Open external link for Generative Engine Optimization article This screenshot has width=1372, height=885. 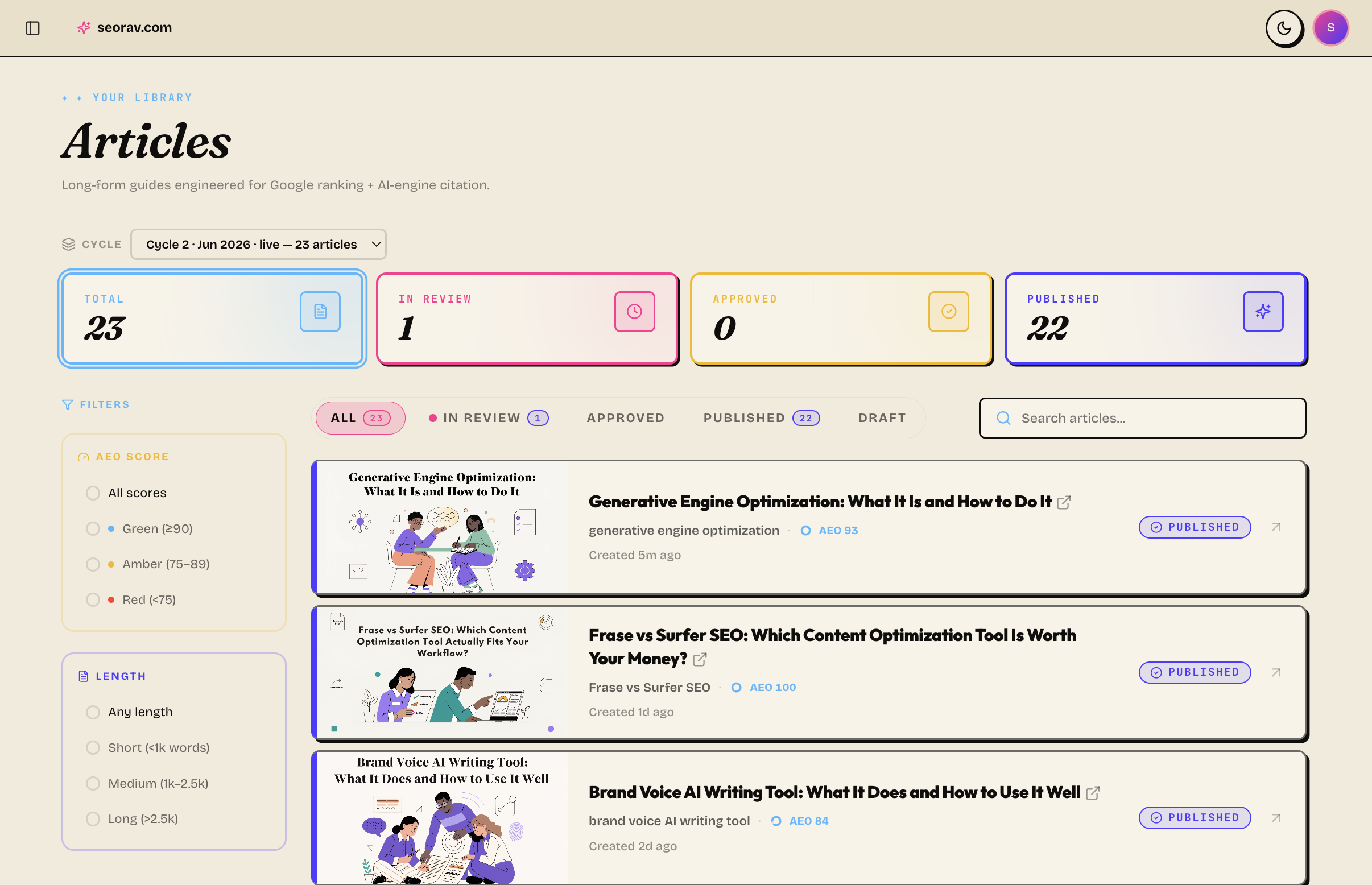(1063, 502)
